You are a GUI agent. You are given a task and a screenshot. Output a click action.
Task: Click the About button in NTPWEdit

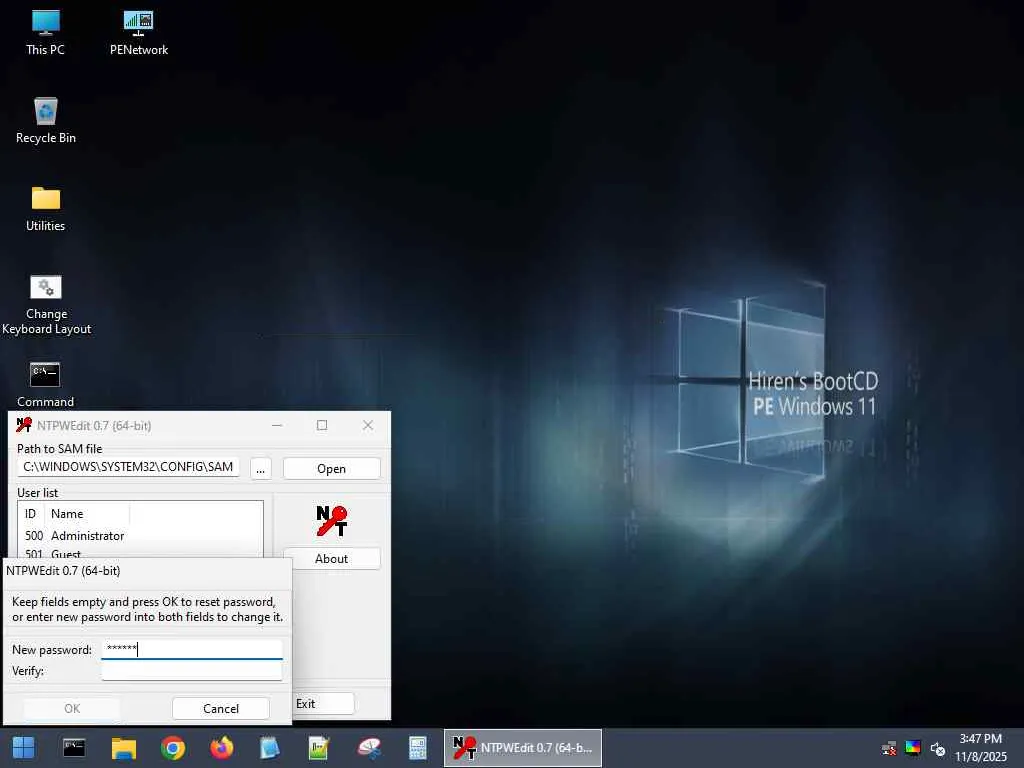[332, 559]
